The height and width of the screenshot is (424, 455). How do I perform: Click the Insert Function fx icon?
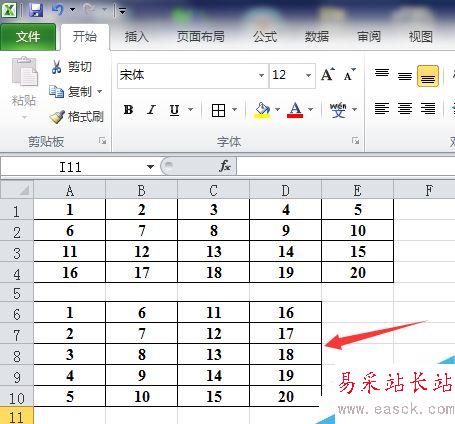tap(224, 166)
